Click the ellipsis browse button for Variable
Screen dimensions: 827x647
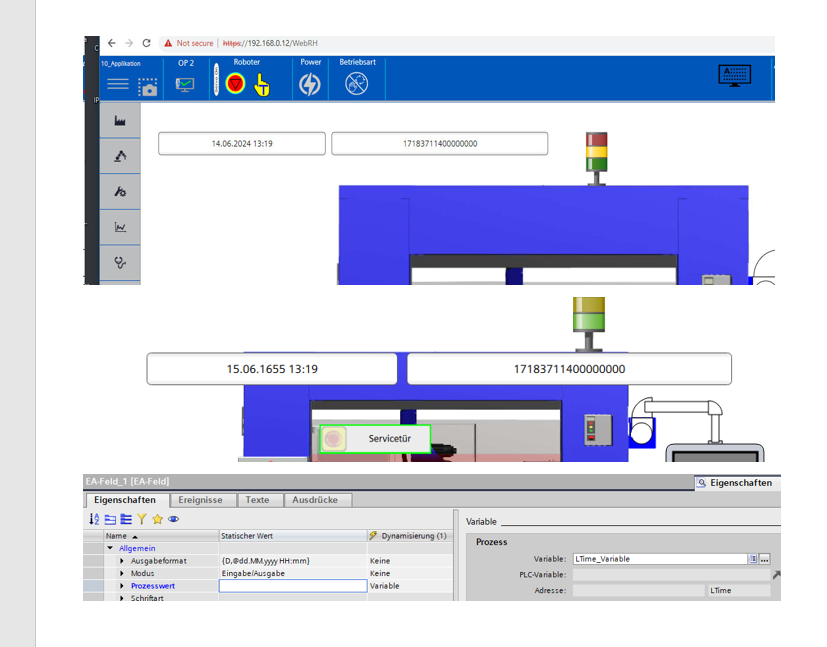tap(764, 559)
